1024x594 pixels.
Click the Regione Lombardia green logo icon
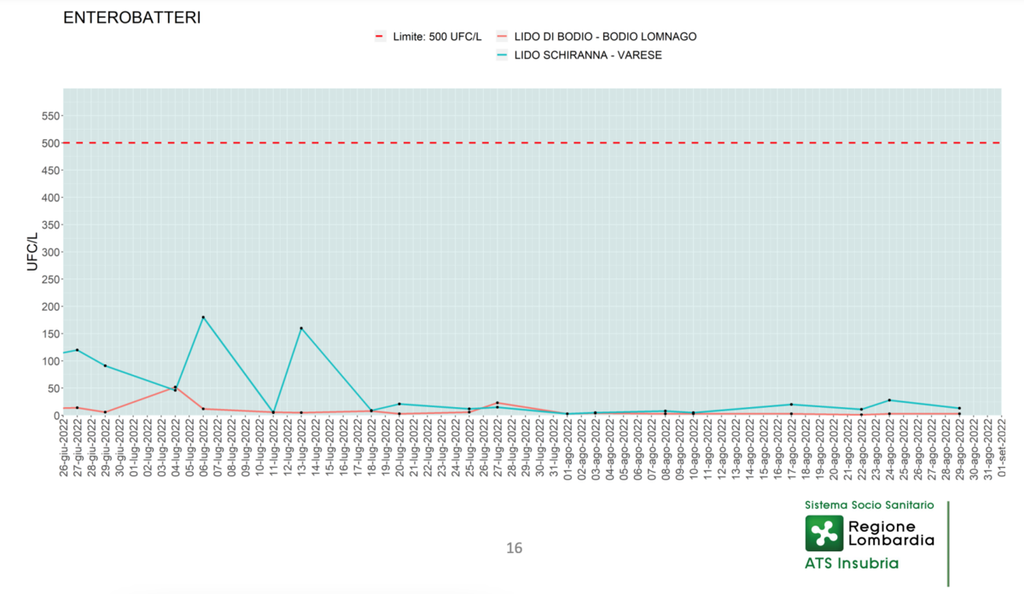click(824, 533)
